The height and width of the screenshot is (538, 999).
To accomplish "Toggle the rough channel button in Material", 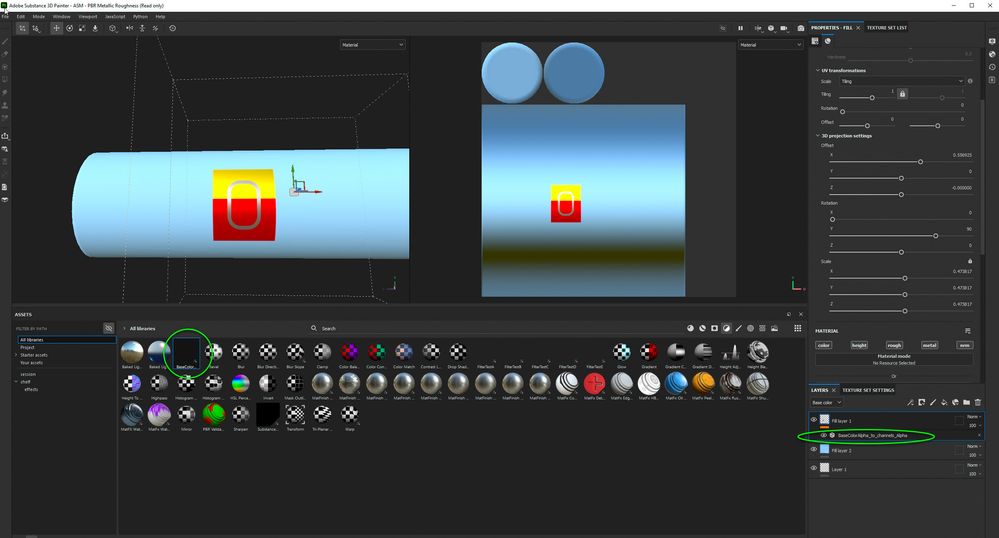I will tap(894, 345).
